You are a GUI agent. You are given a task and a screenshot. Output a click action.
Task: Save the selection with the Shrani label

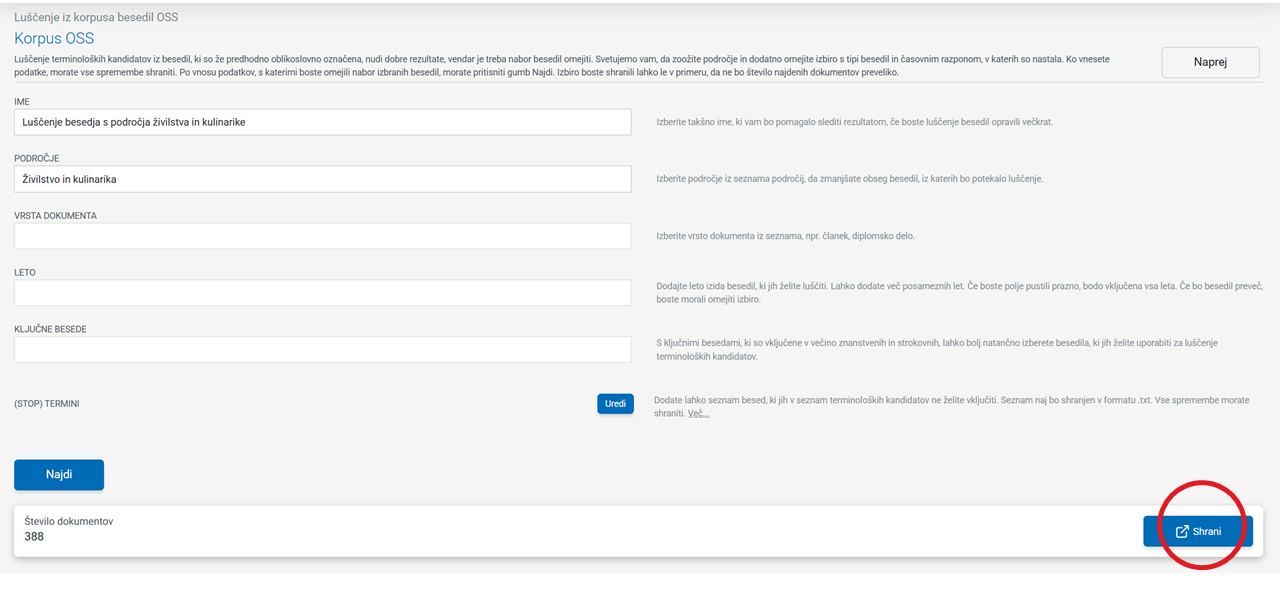coord(1207,532)
